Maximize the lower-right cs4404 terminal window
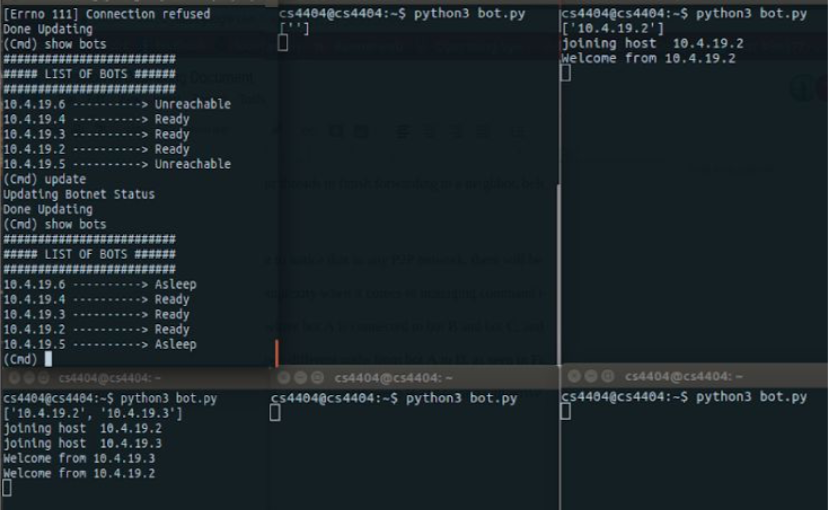The width and height of the screenshot is (828, 510). pos(605,377)
